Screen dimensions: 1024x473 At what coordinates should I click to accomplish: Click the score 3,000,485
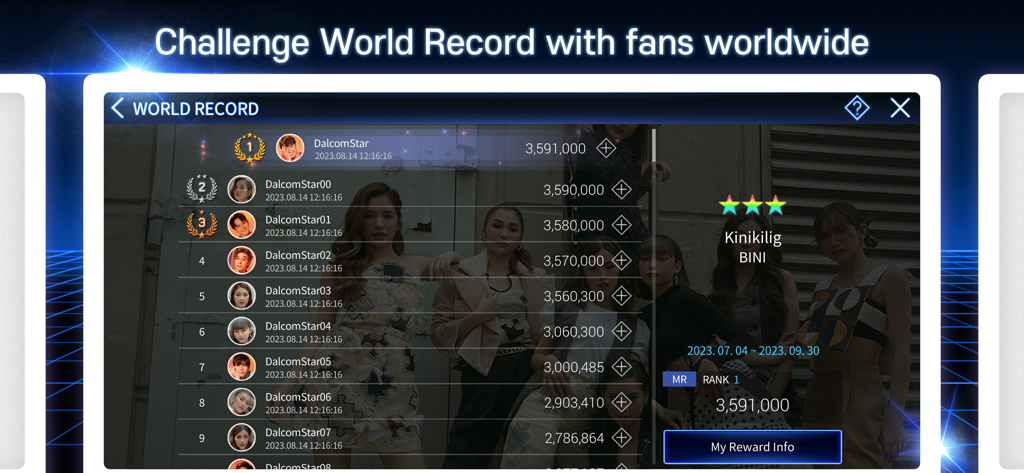coord(573,367)
